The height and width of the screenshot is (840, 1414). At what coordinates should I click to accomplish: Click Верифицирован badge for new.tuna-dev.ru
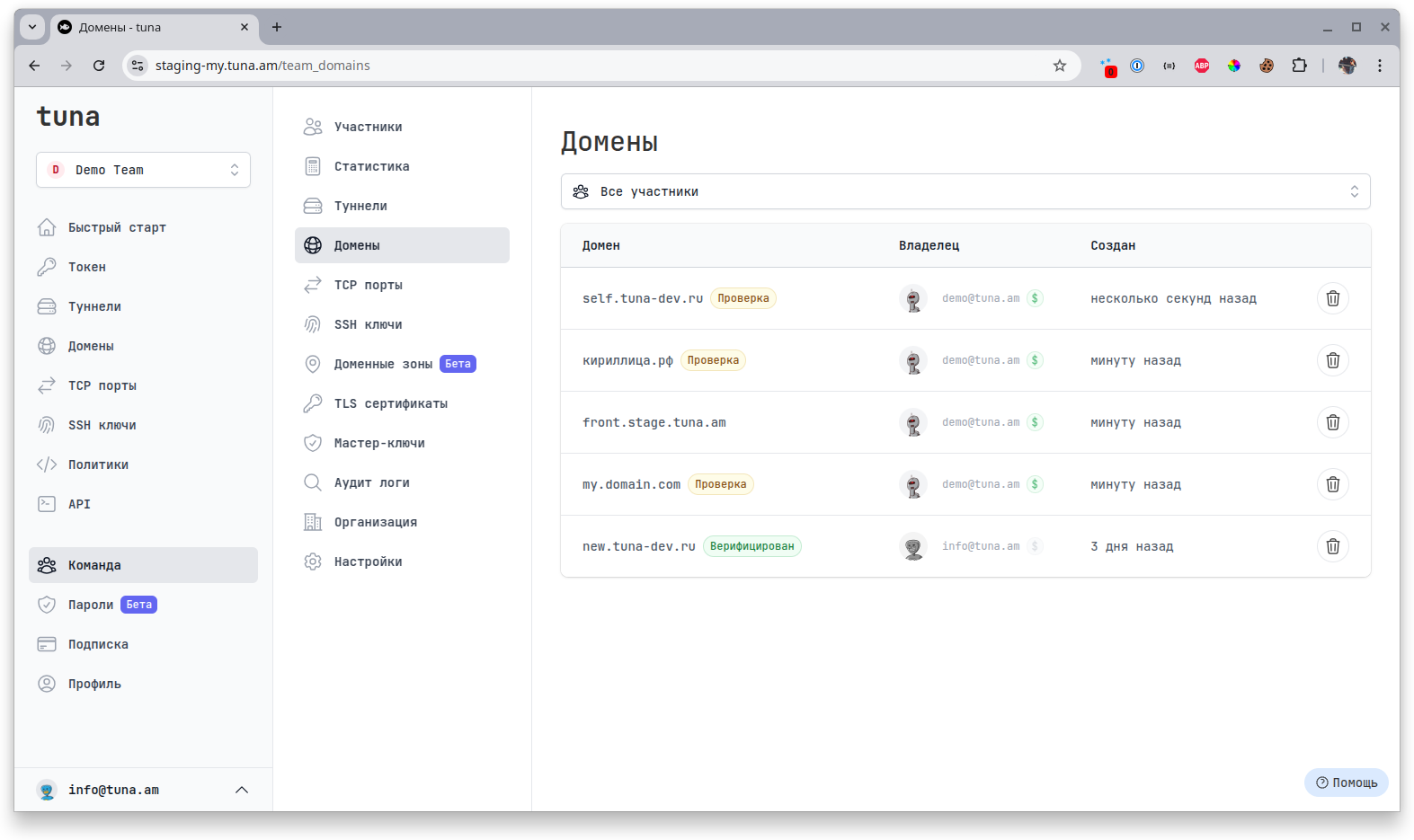752,546
